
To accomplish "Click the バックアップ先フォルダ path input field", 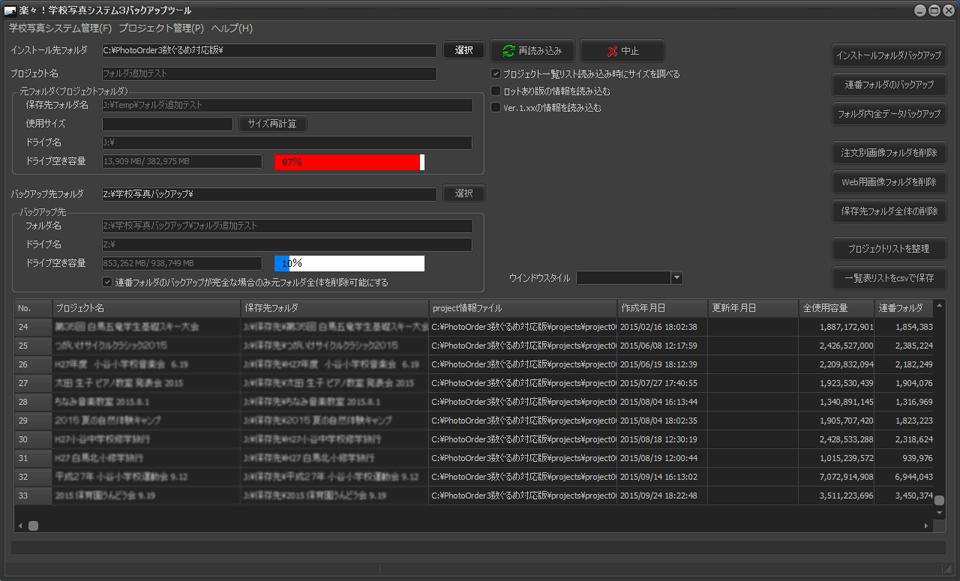I will 268,194.
